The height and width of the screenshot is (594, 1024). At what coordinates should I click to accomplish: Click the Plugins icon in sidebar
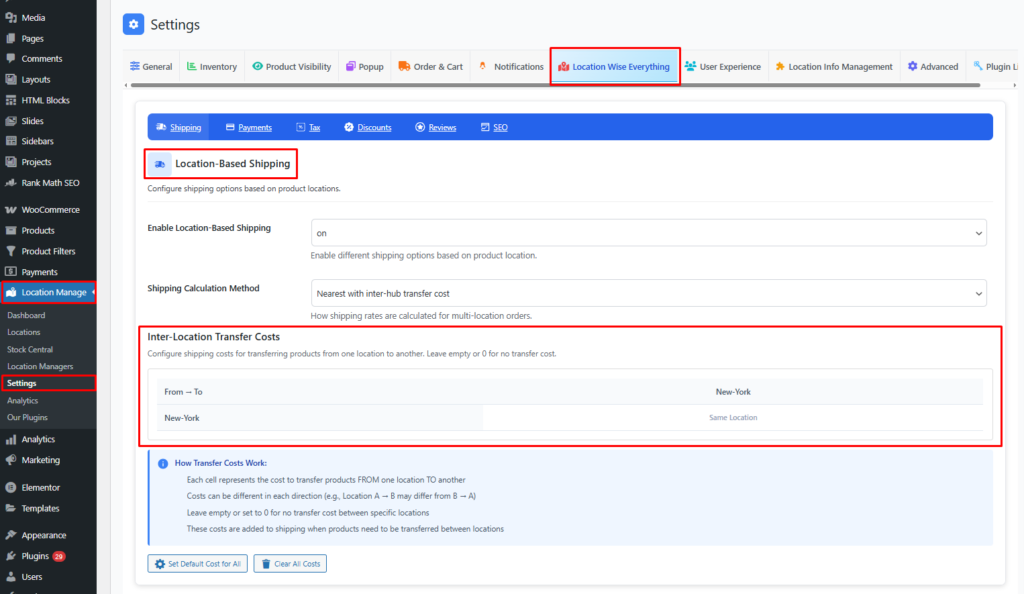click(x=10, y=556)
